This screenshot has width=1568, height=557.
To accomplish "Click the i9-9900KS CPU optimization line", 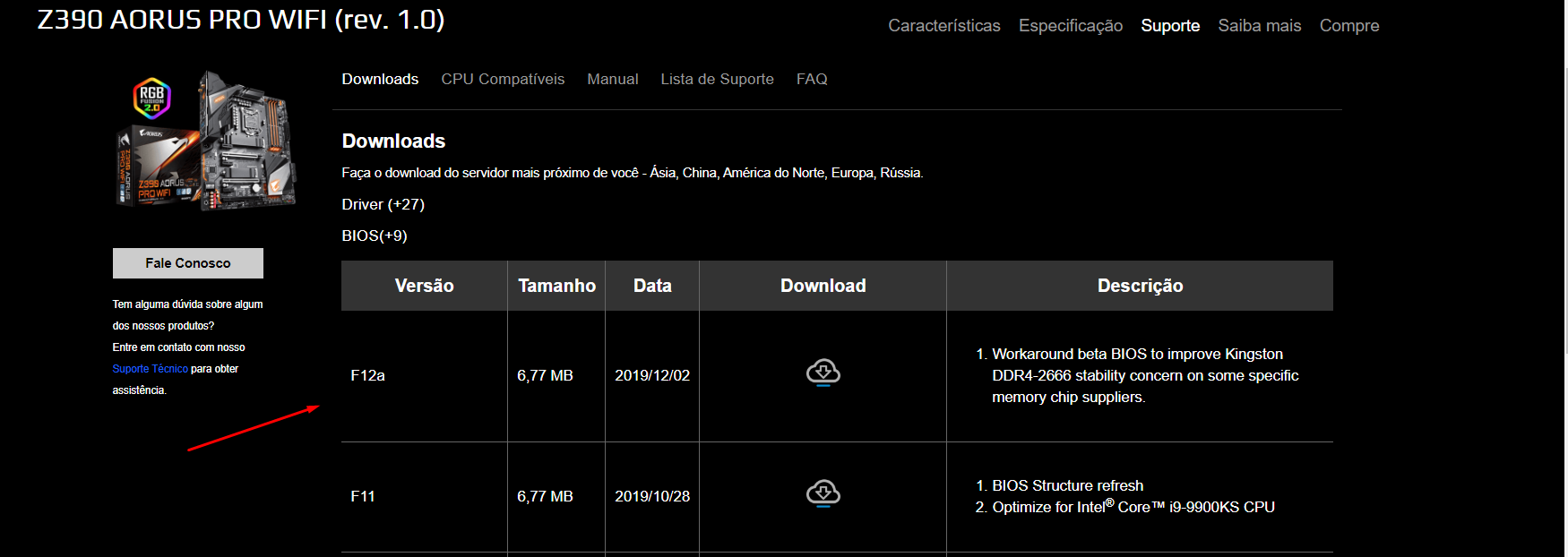I will point(1133,507).
